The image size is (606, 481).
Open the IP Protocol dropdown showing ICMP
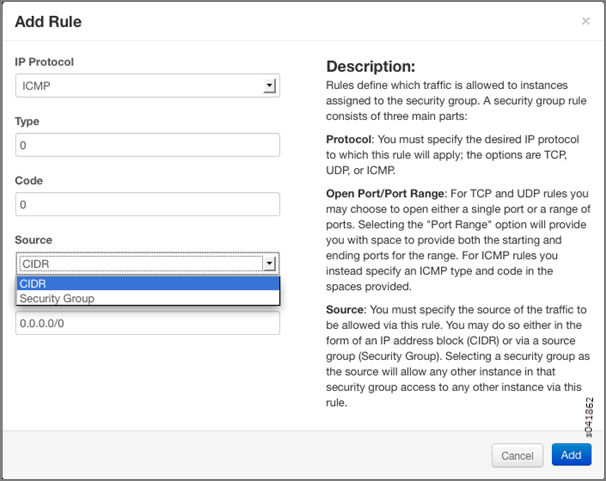tap(140, 86)
